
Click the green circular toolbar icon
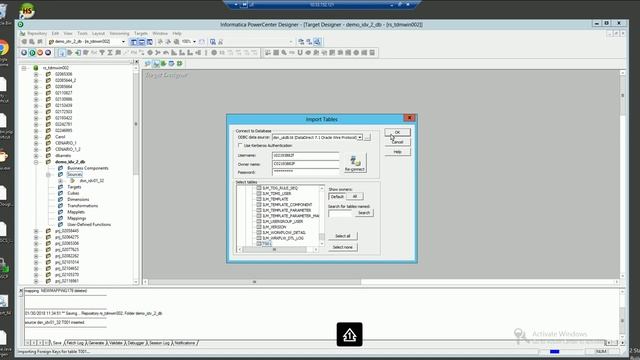click(32, 53)
